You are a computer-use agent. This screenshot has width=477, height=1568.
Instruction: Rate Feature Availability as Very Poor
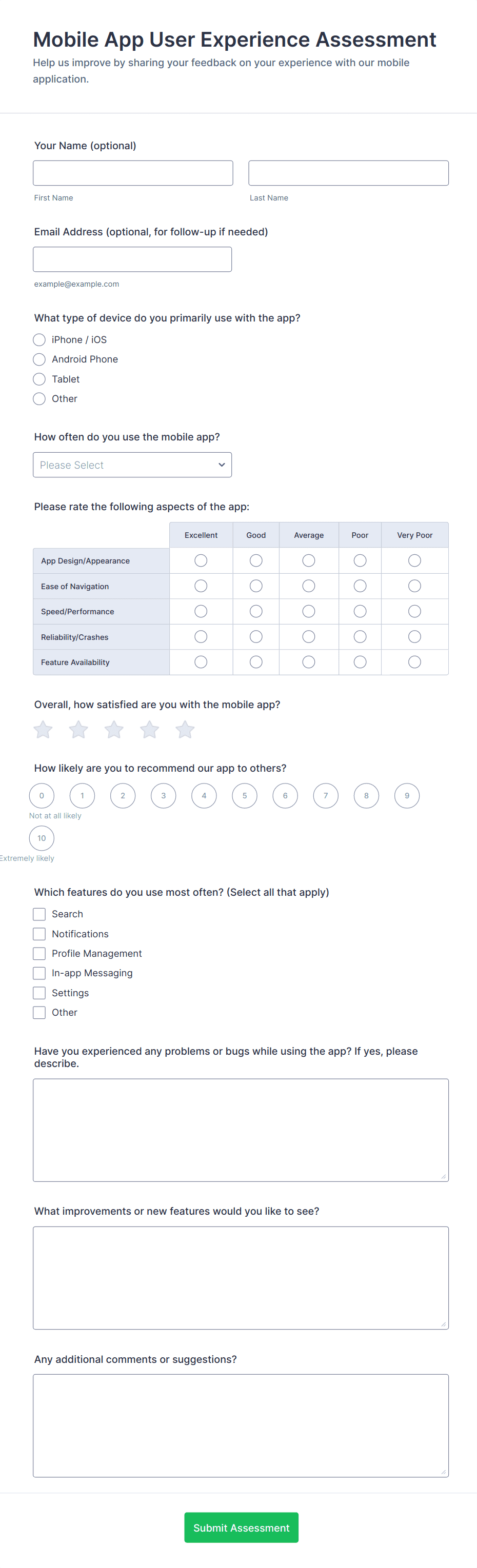coord(414,661)
